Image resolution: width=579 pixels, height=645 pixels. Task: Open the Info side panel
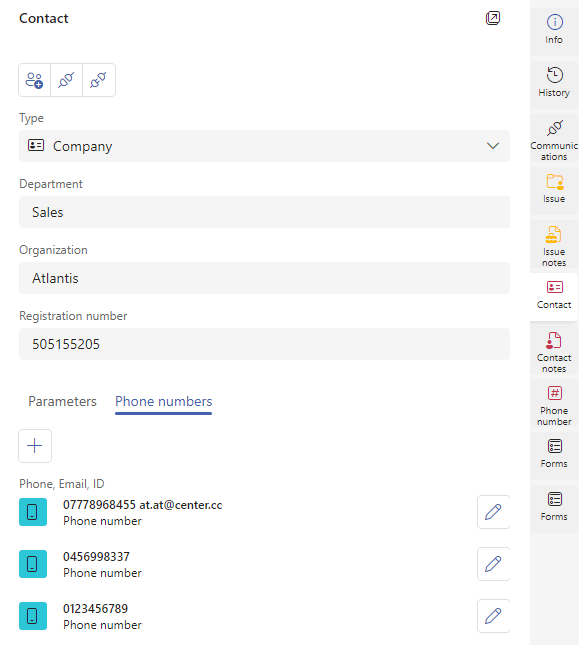[x=554, y=30]
